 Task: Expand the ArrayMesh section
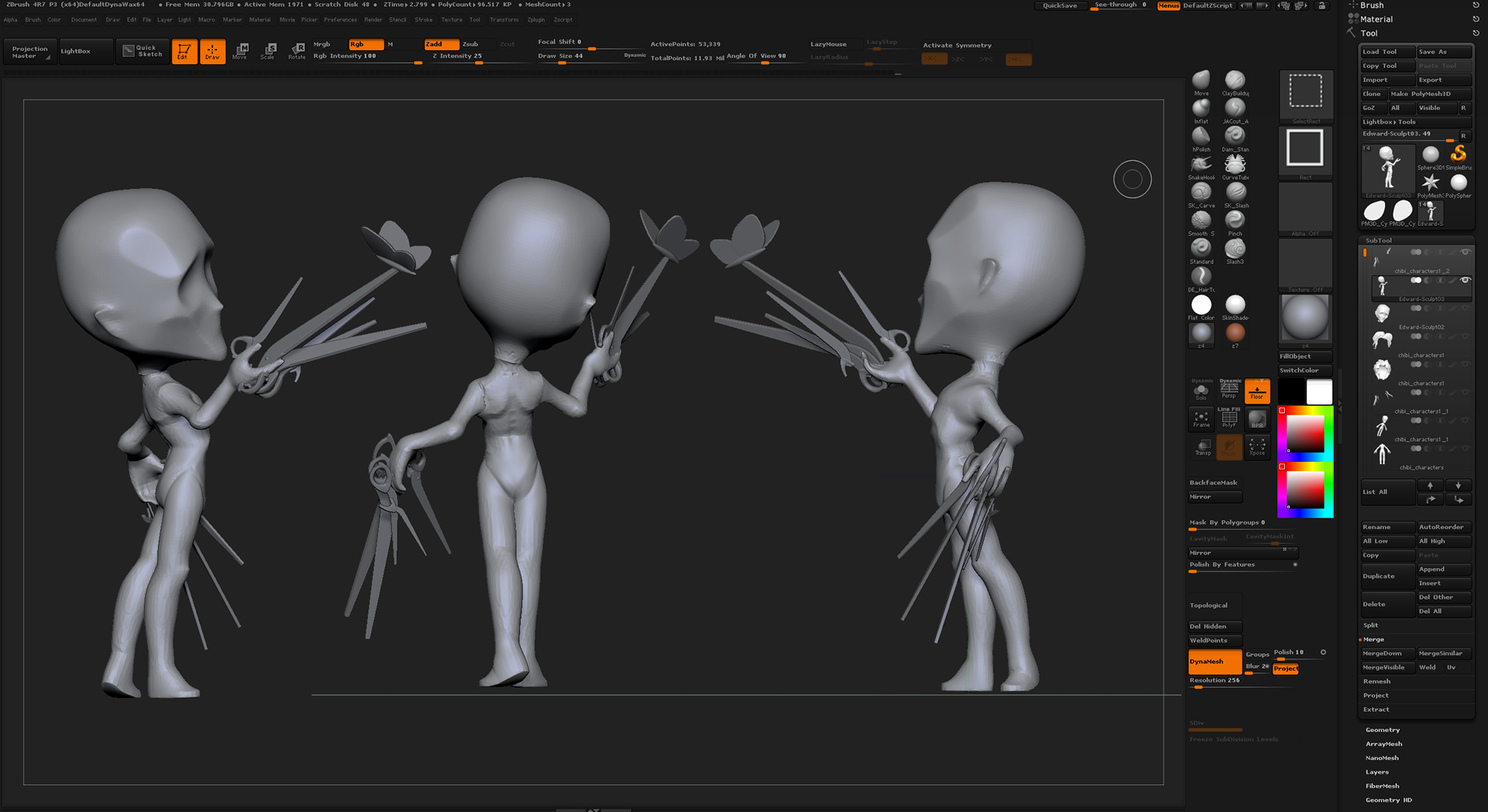pos(1384,744)
